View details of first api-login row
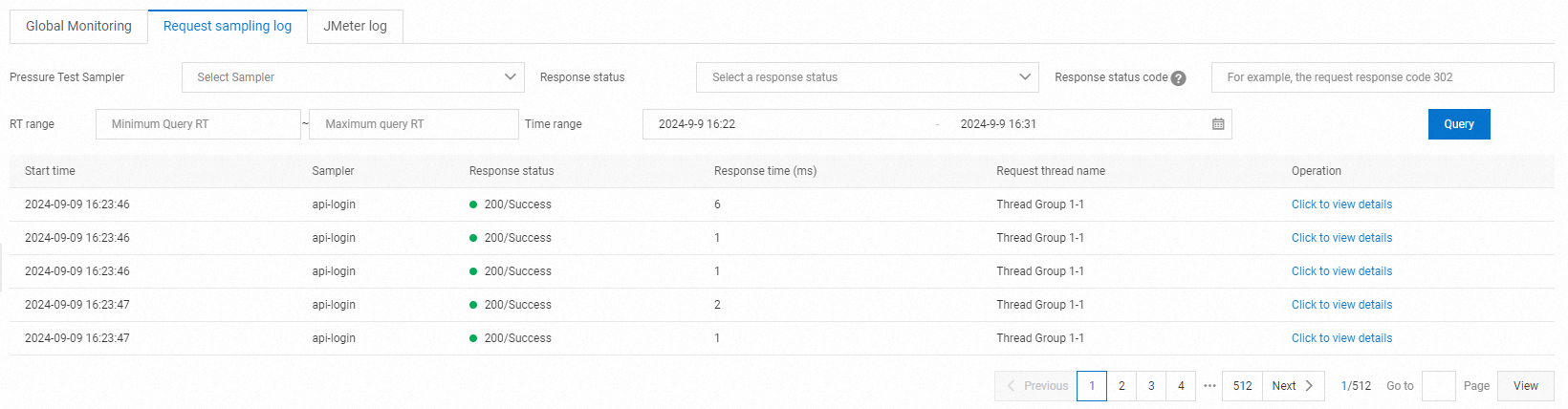 [x=1341, y=204]
